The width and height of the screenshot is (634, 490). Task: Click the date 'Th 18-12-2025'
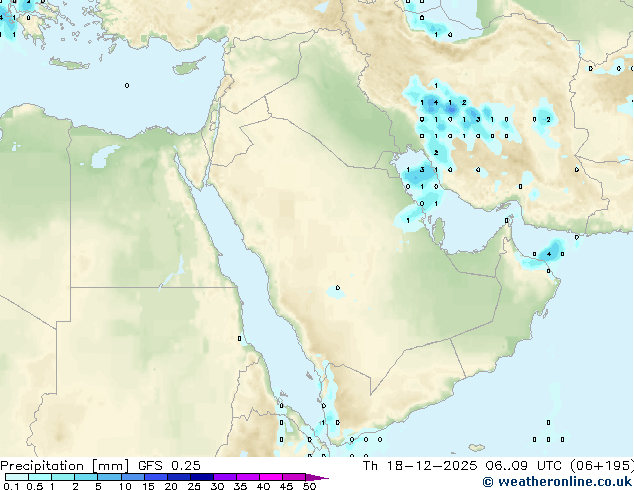pyautogui.click(x=420, y=466)
